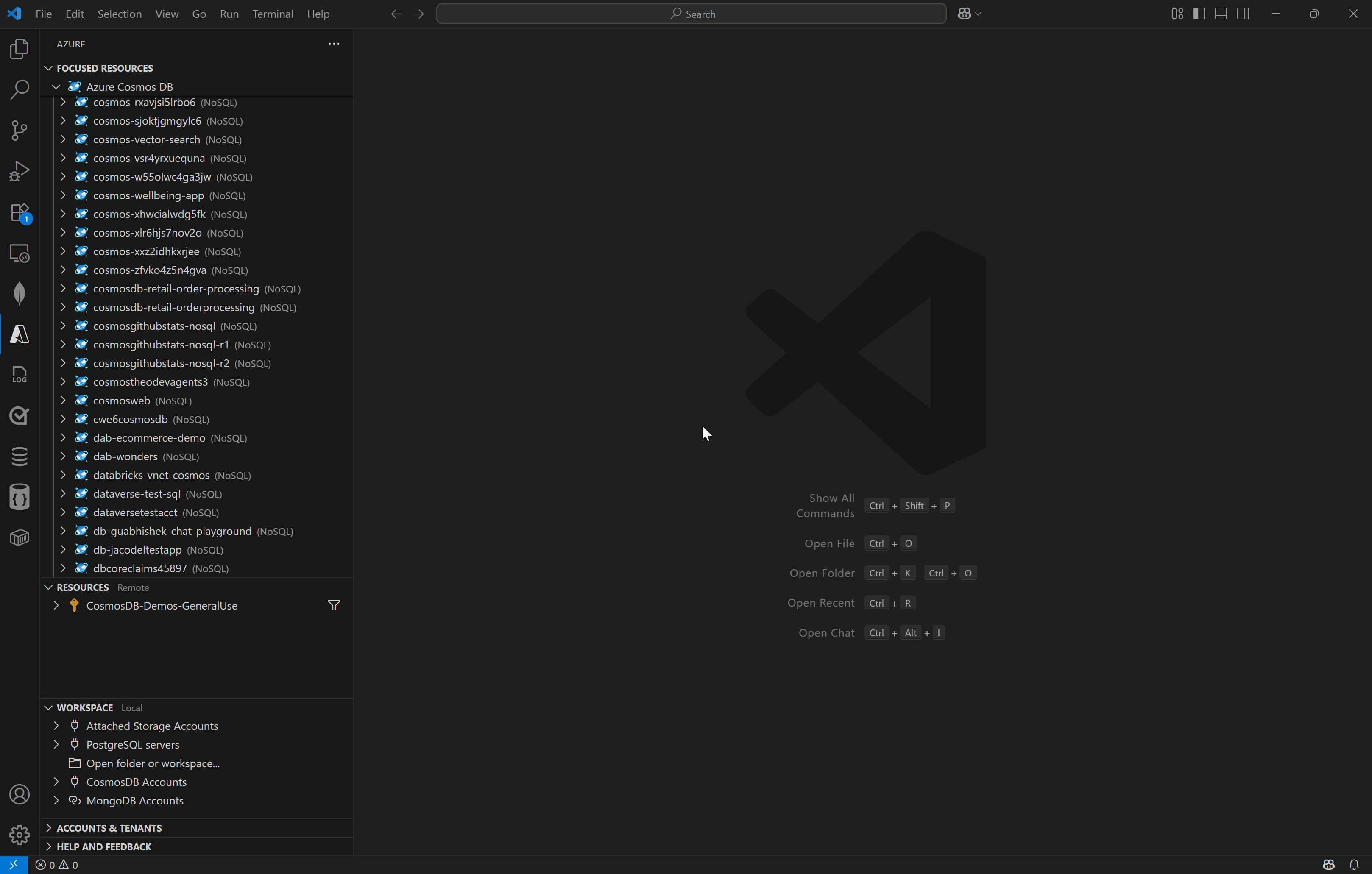Collapse the Azure Cosmos DB node
This screenshot has width=1372, height=874.
point(56,86)
